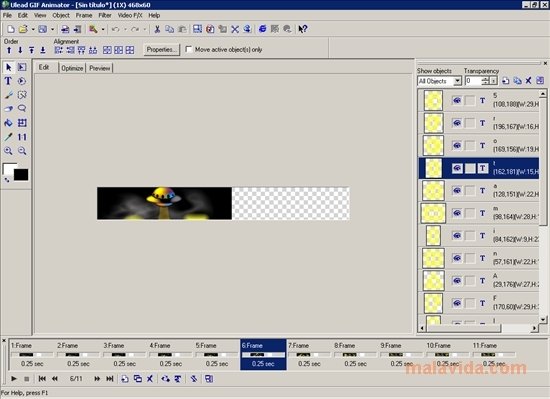
Task: Click the context Help arrow icon
Action: tap(303, 29)
